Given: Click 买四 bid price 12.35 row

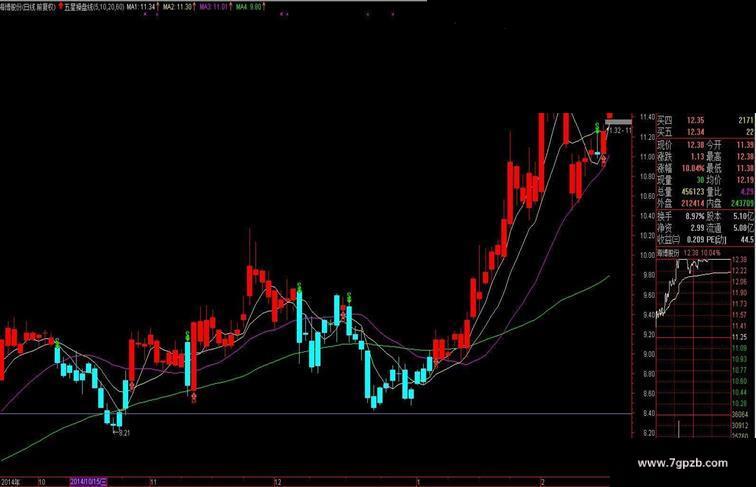Looking at the screenshot, I should [705, 120].
